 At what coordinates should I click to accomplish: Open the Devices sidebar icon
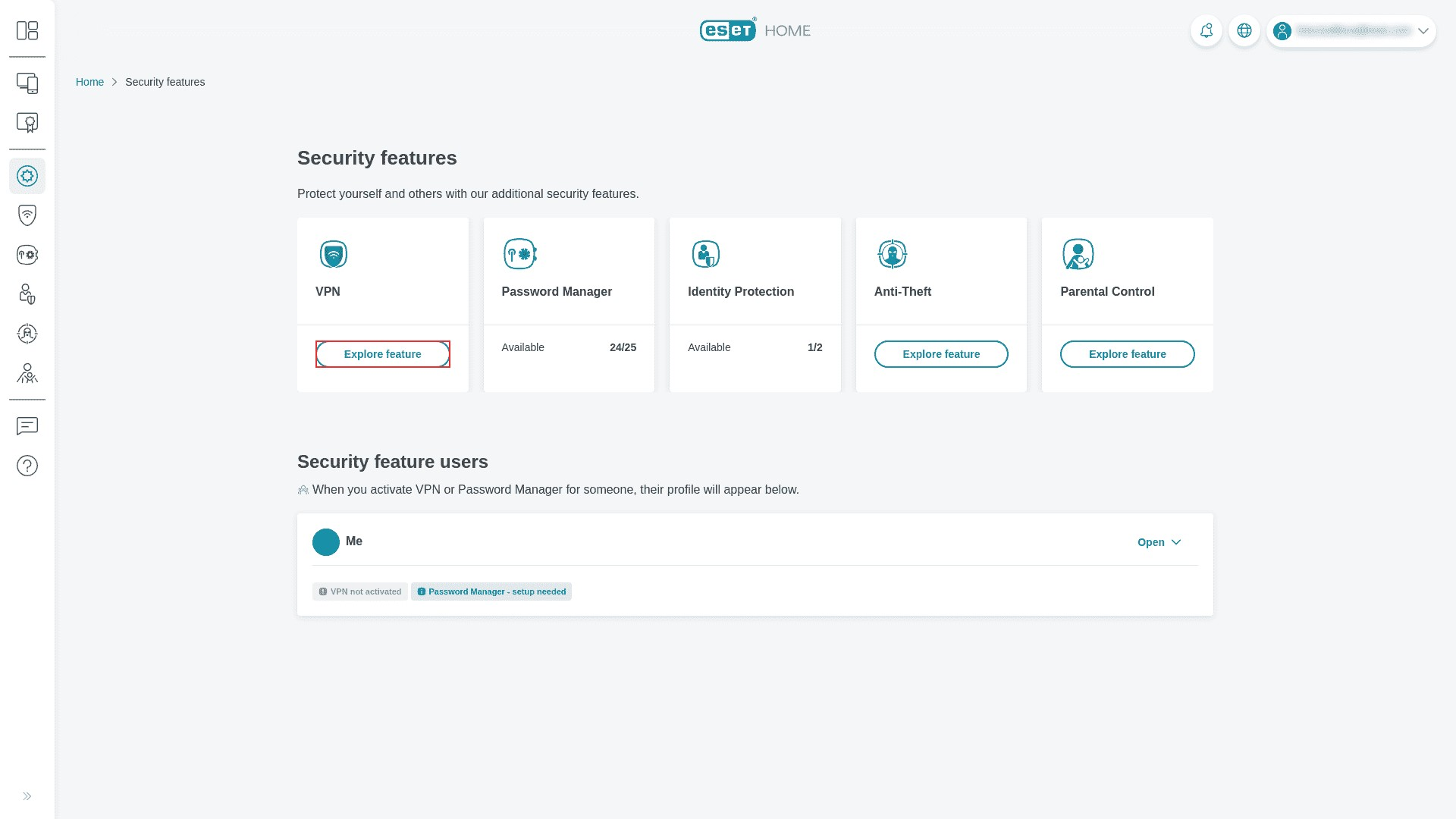27,83
